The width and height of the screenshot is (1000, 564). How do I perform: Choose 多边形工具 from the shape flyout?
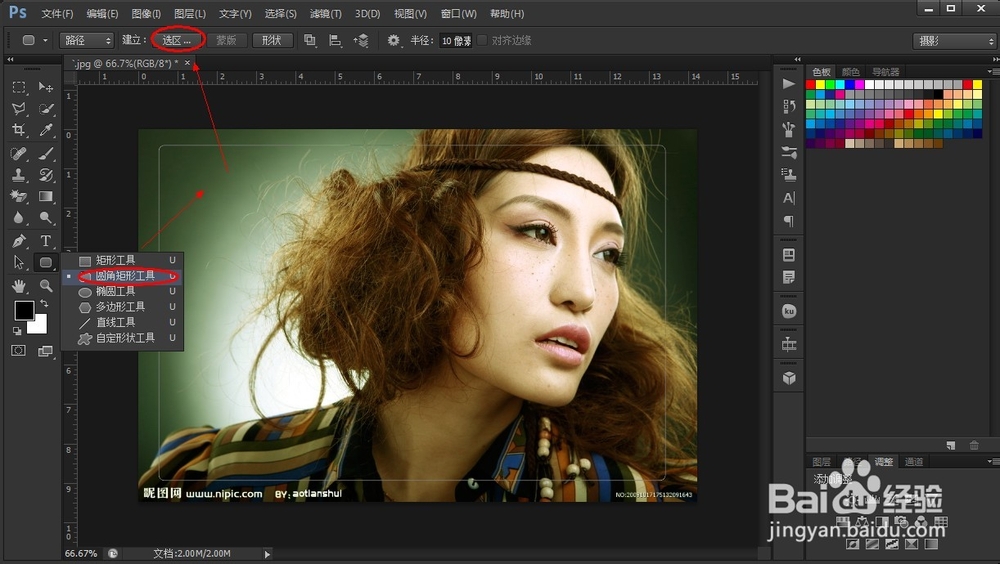pos(120,307)
